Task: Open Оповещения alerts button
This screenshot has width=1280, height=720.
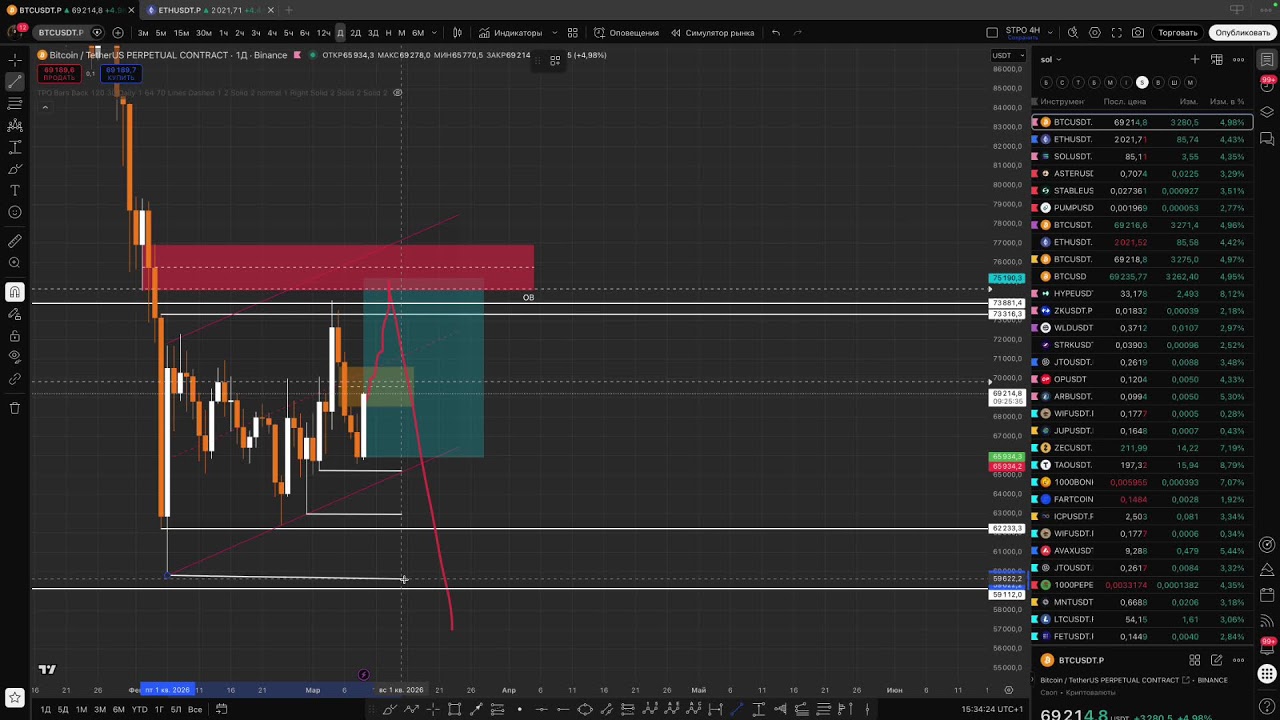Action: 627,33
